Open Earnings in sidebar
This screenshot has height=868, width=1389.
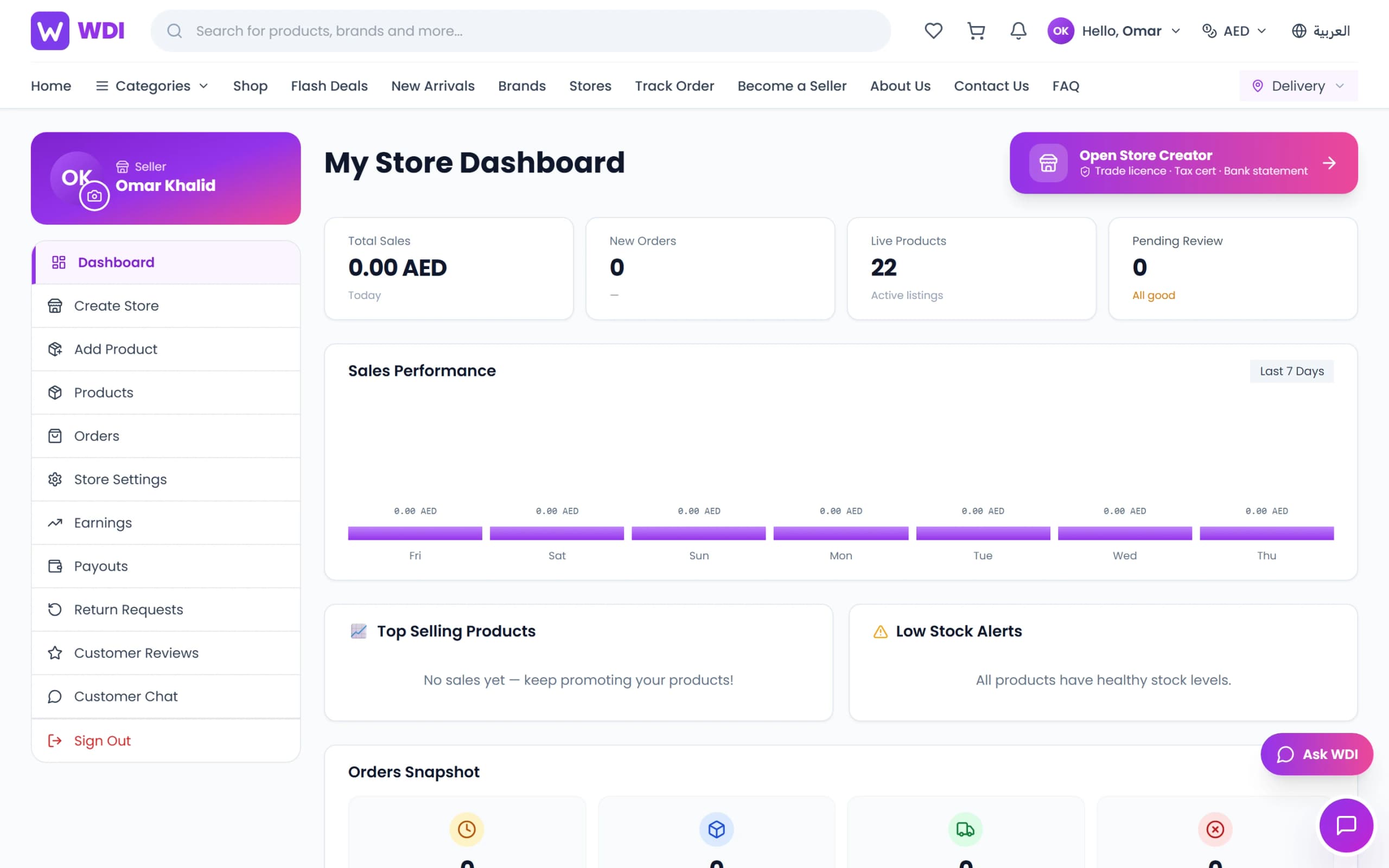[x=166, y=523]
